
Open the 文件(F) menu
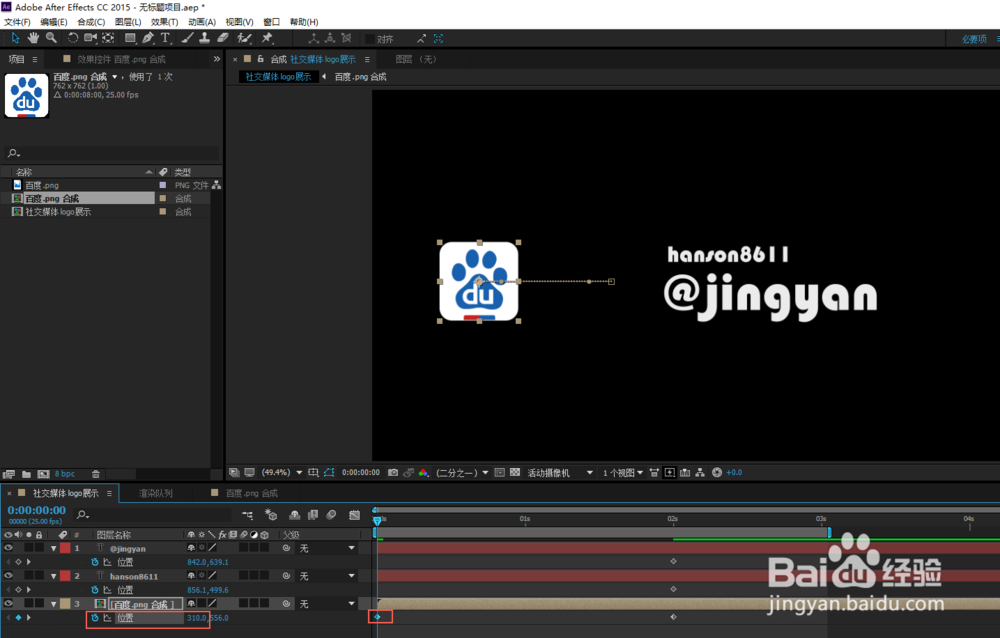[17, 22]
